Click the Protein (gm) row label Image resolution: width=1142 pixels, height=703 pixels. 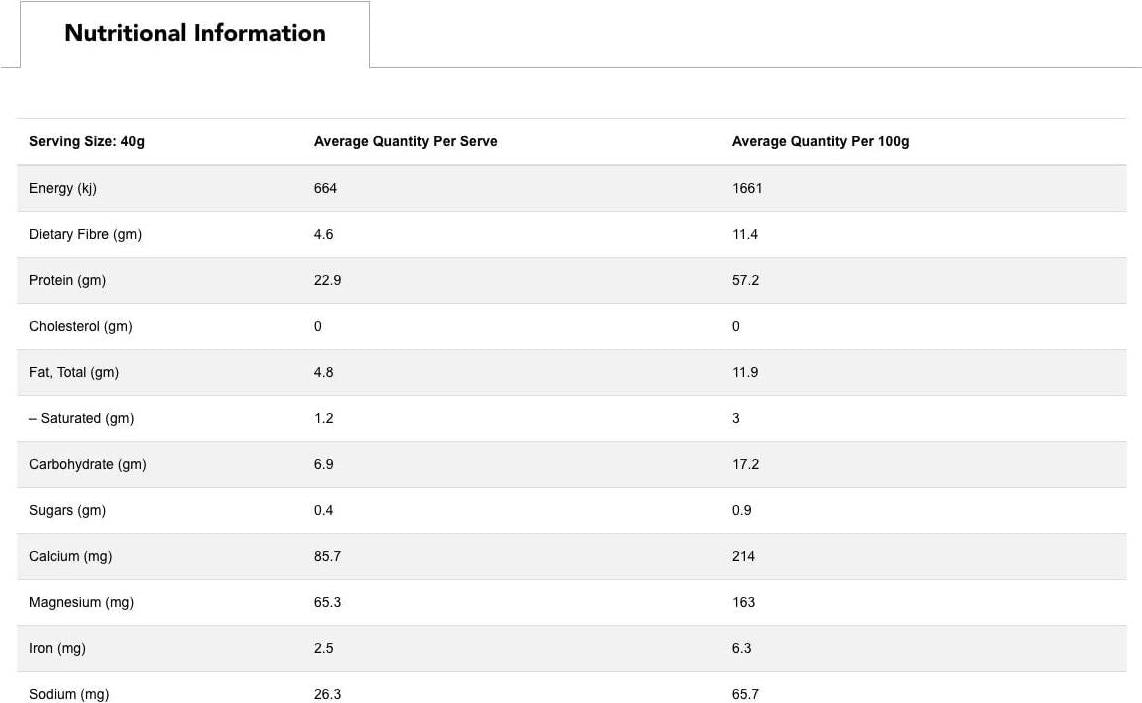[x=67, y=280]
